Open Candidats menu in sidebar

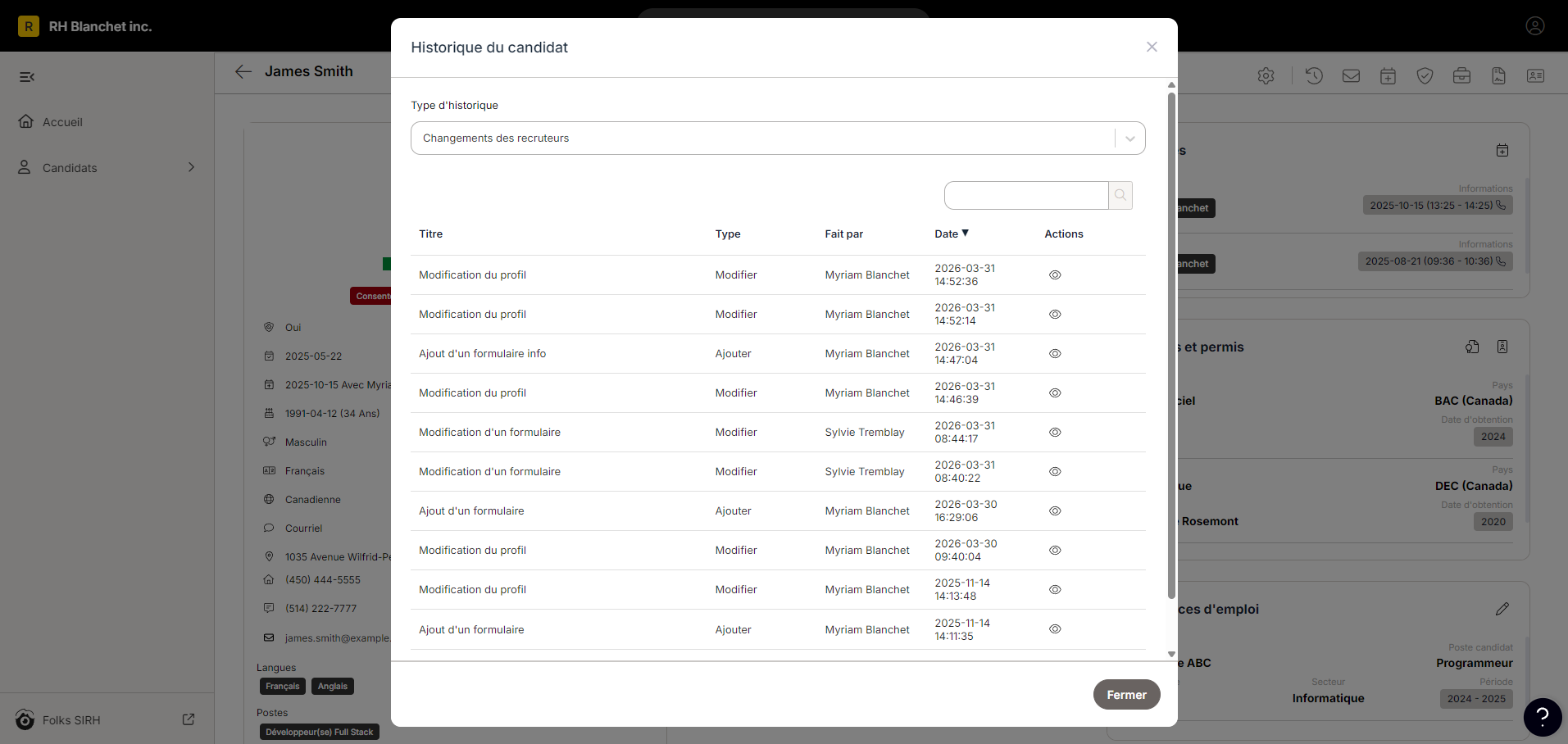click(x=107, y=168)
